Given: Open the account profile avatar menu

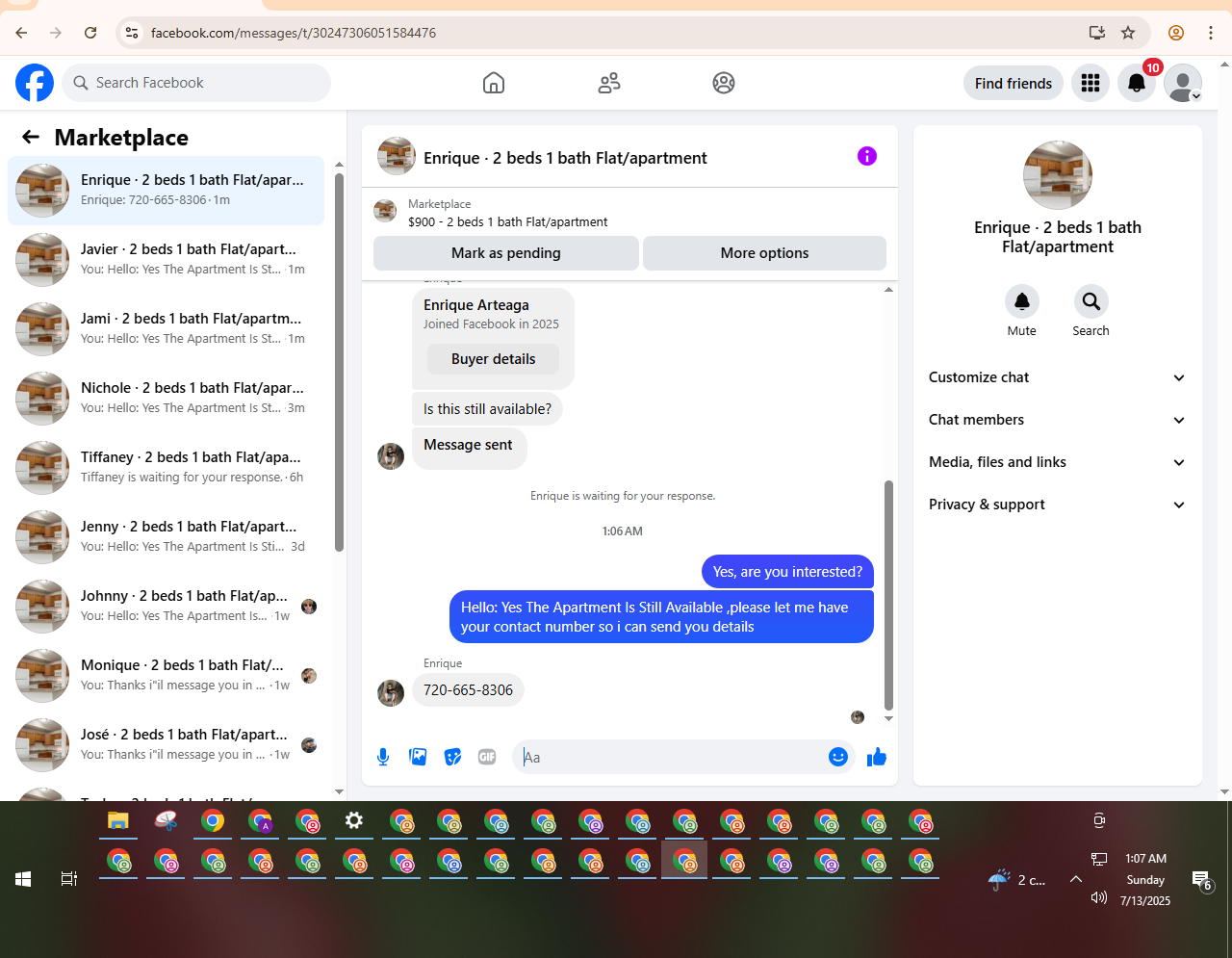Looking at the screenshot, I should tap(1183, 83).
